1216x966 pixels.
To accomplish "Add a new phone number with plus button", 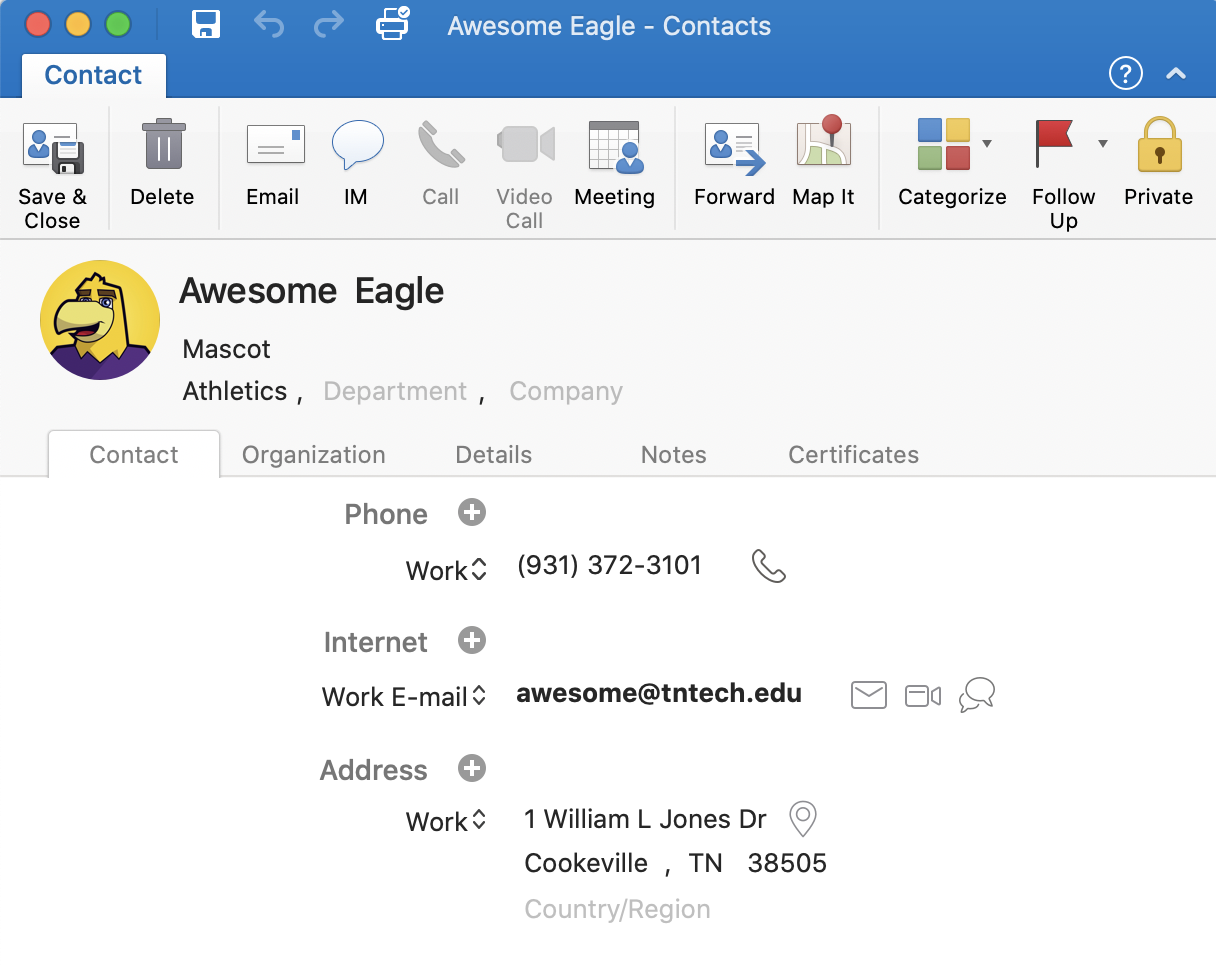I will click(x=472, y=513).
